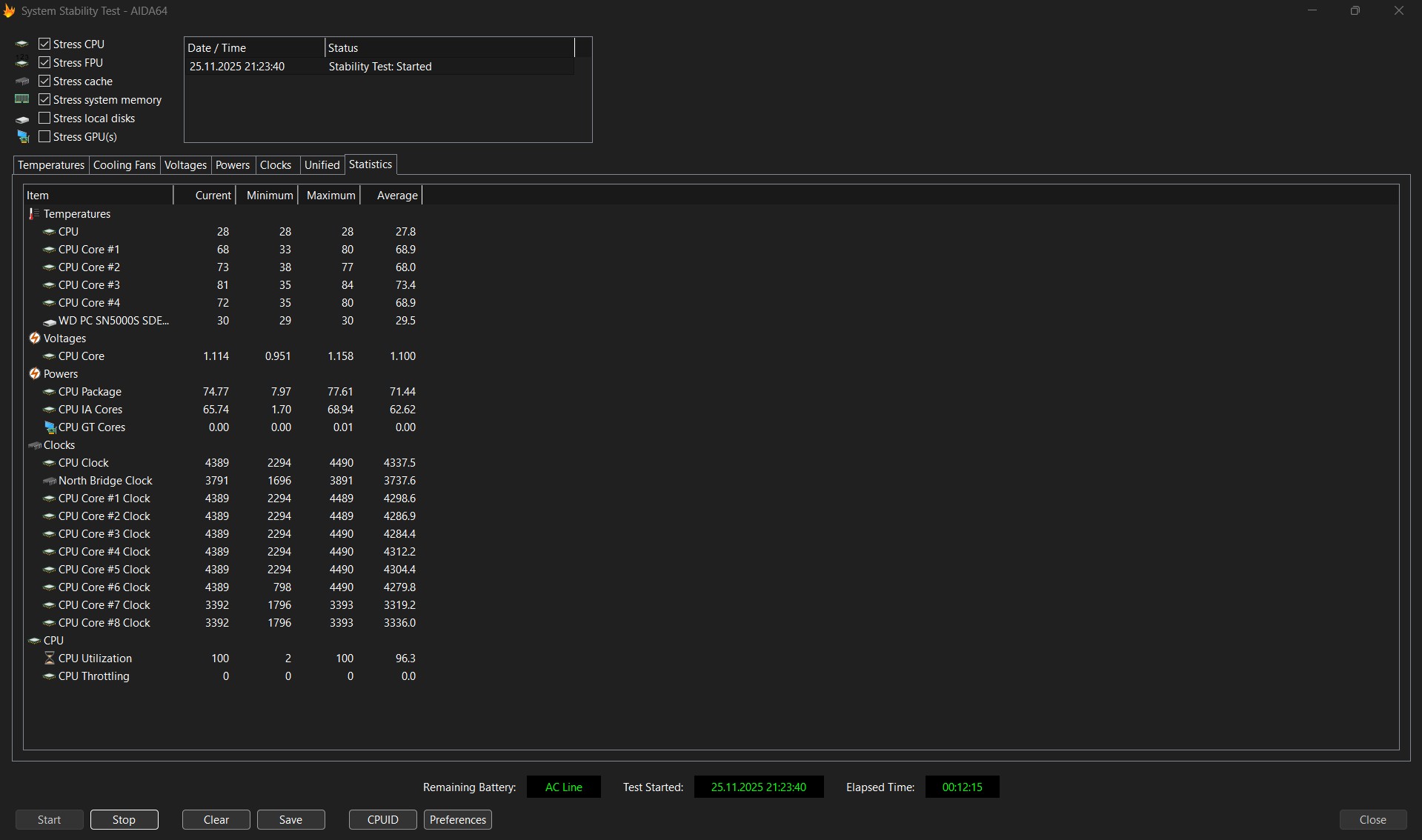Click the AIDA64 flame icon in title bar
Viewport: 1422px width, 840px height.
(9, 11)
